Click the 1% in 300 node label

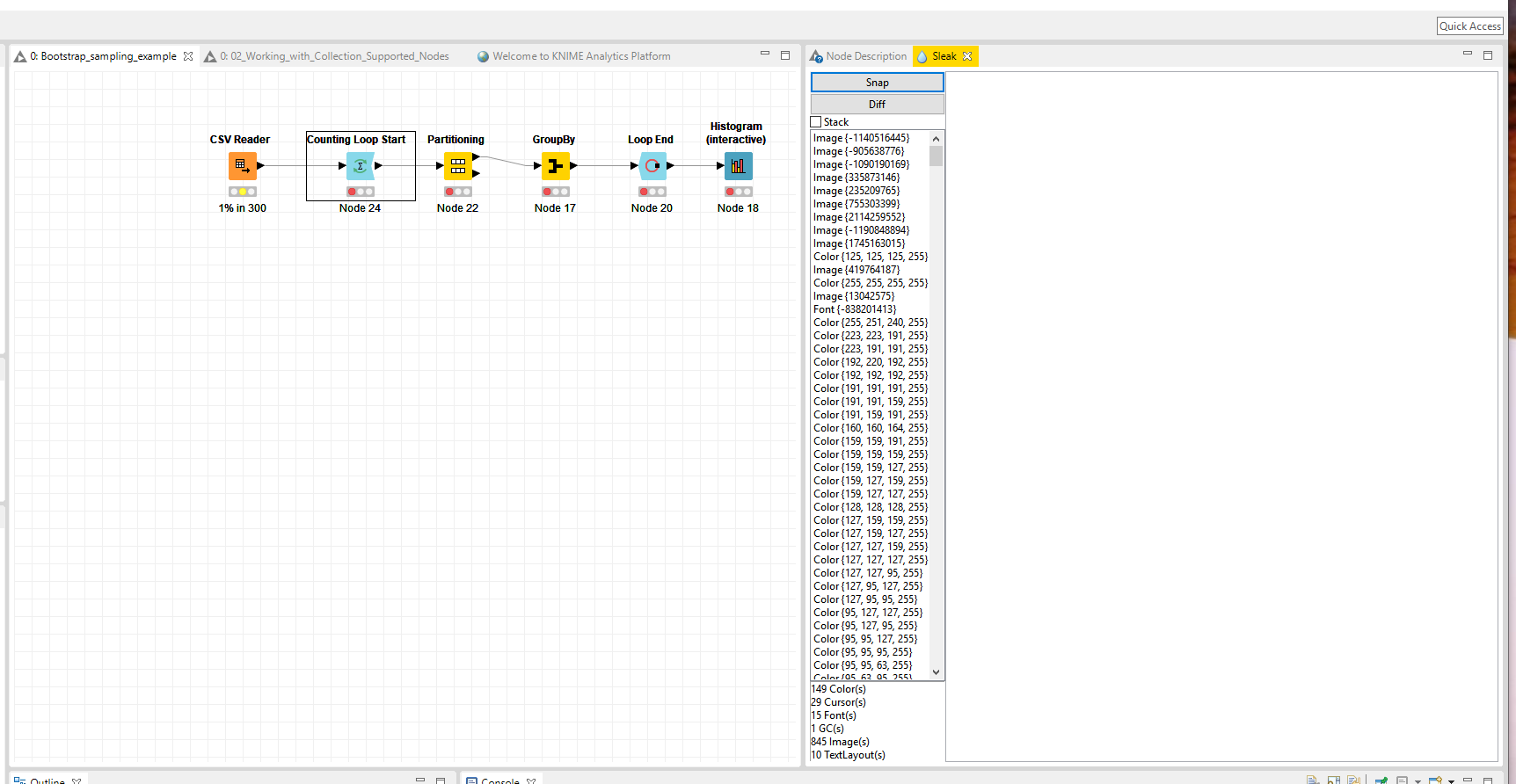[x=243, y=208]
